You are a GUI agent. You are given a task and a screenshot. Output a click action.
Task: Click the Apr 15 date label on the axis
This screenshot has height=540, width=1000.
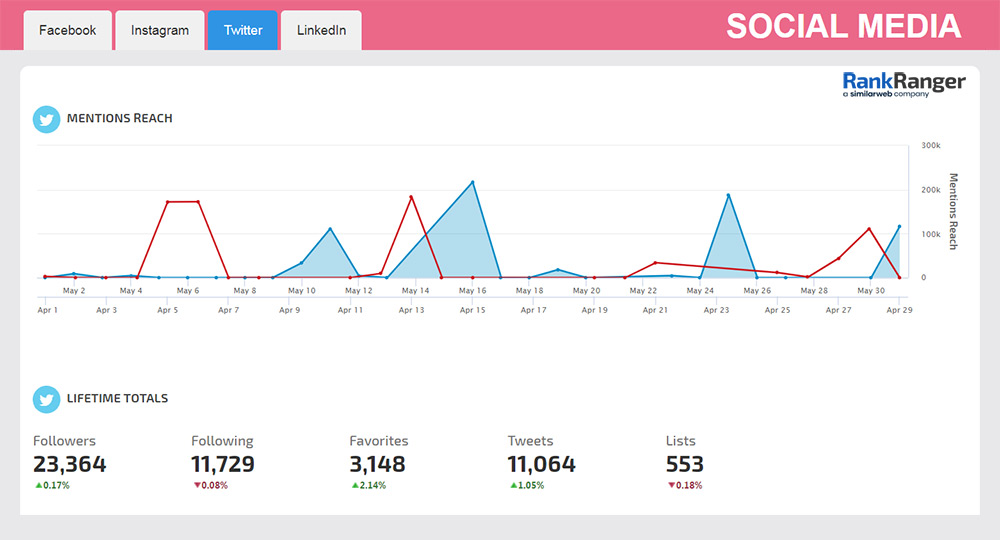click(x=472, y=310)
